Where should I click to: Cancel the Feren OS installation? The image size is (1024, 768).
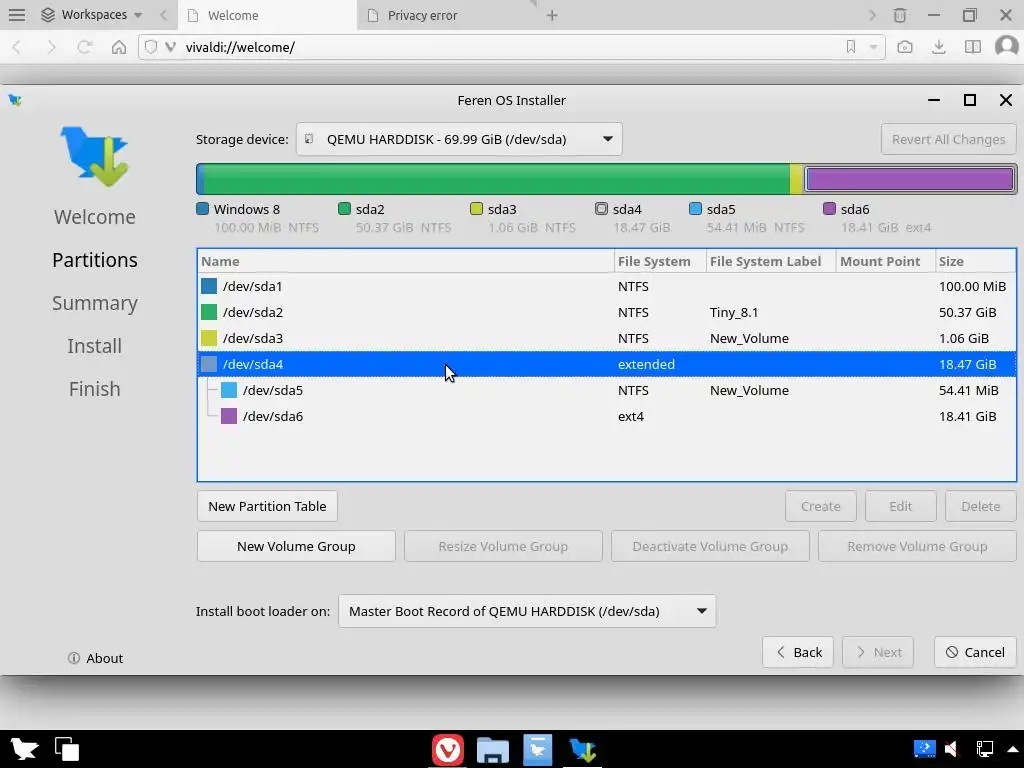(x=975, y=652)
